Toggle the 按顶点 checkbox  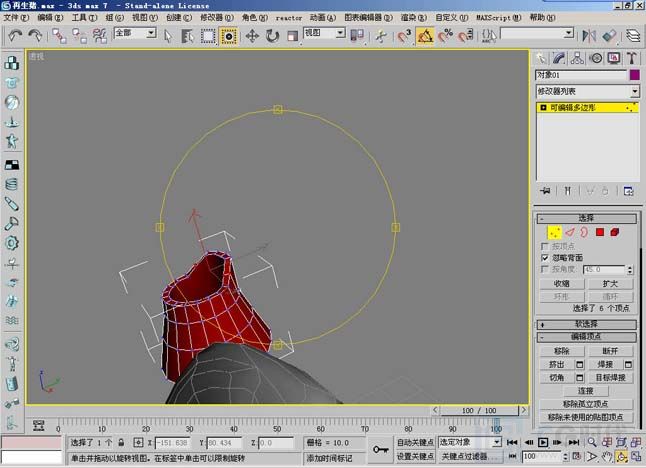(545, 246)
